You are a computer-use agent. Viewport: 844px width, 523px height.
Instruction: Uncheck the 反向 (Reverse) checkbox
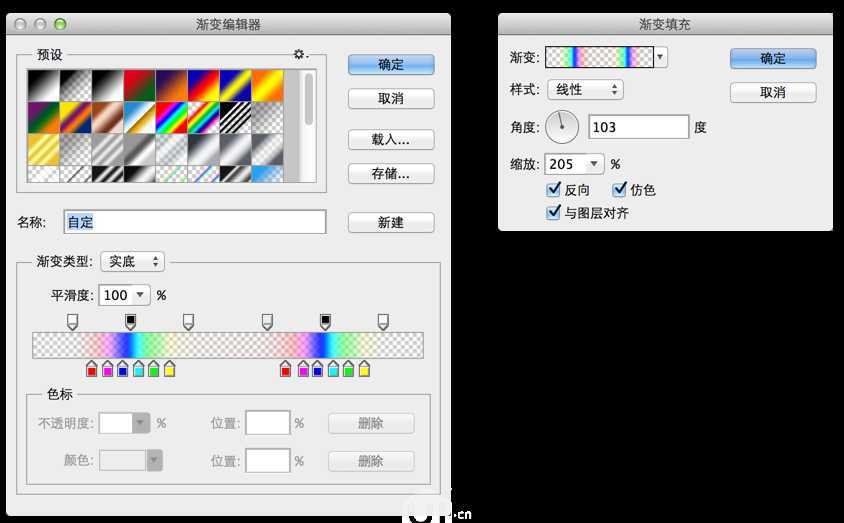554,189
